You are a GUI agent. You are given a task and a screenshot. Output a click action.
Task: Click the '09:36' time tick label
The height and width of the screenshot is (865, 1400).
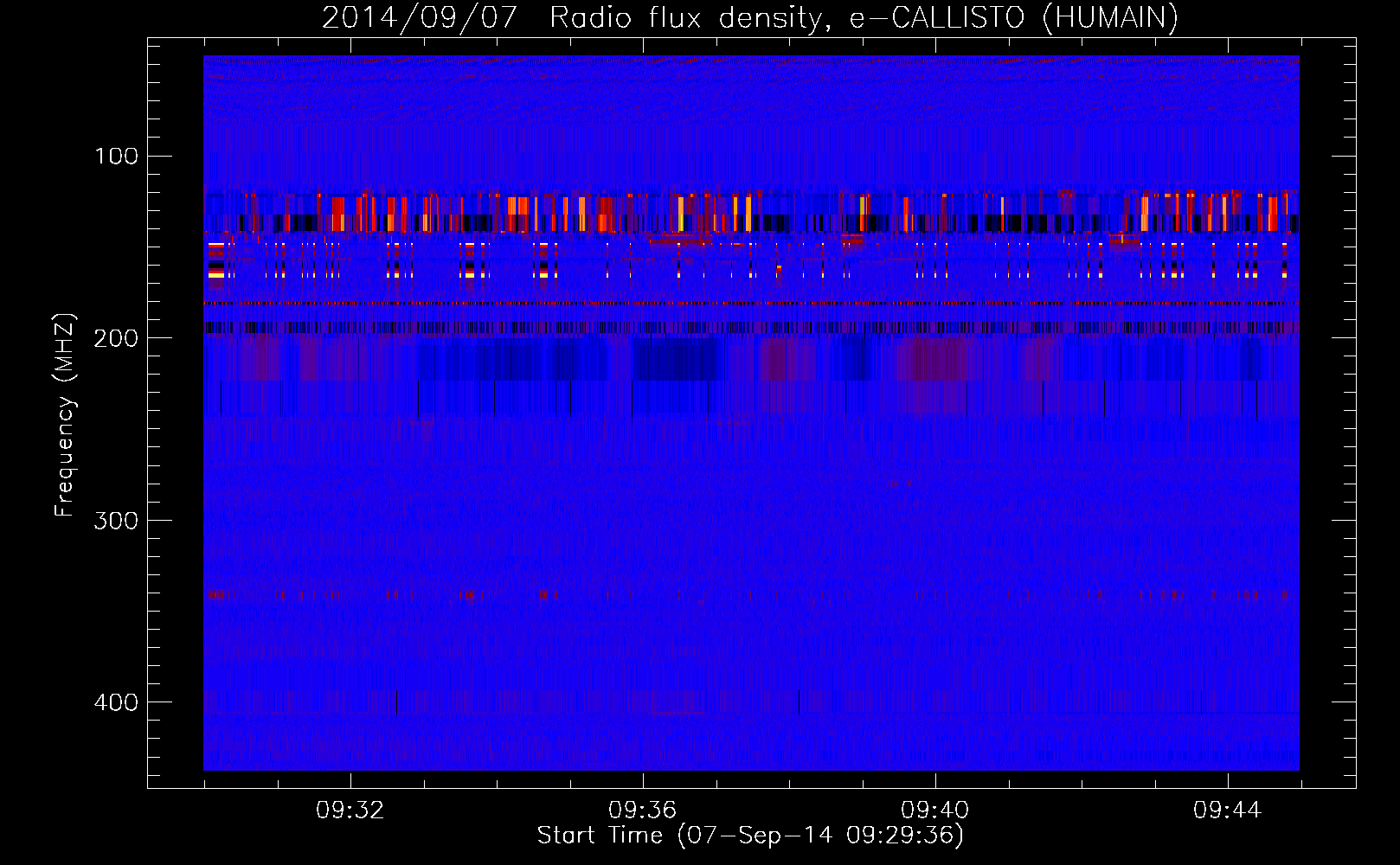click(642, 811)
